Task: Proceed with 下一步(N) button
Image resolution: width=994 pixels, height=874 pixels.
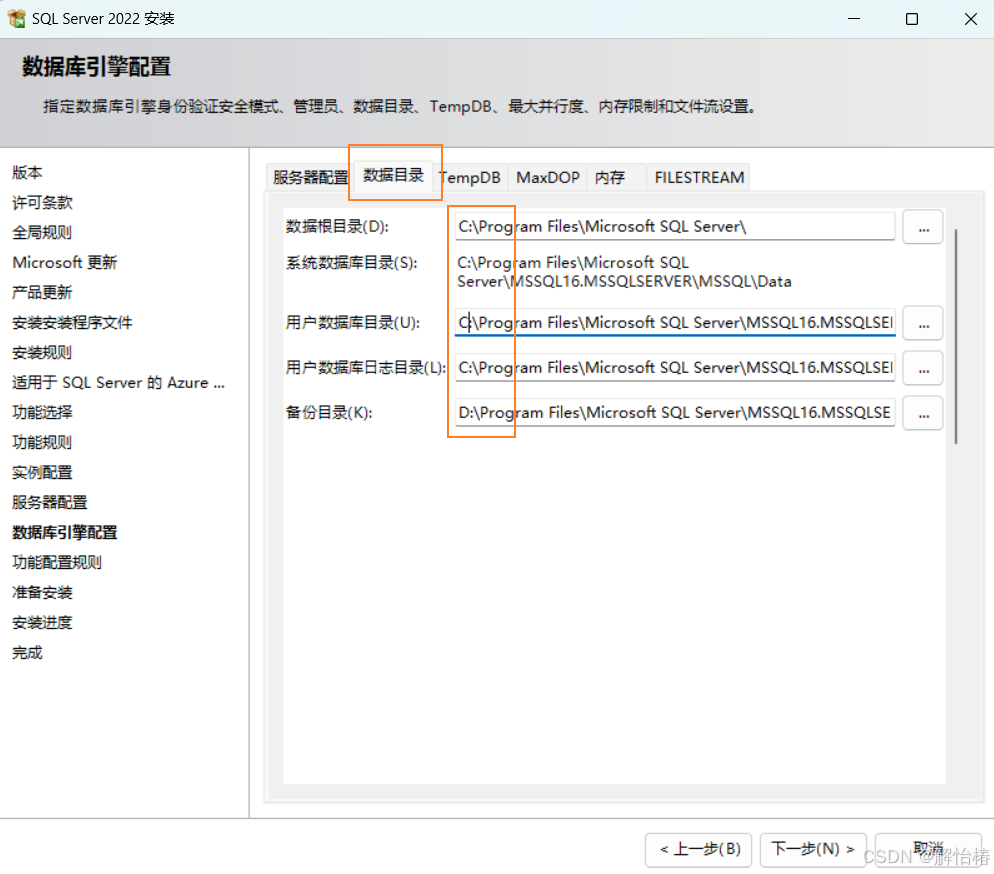Action: click(813, 849)
